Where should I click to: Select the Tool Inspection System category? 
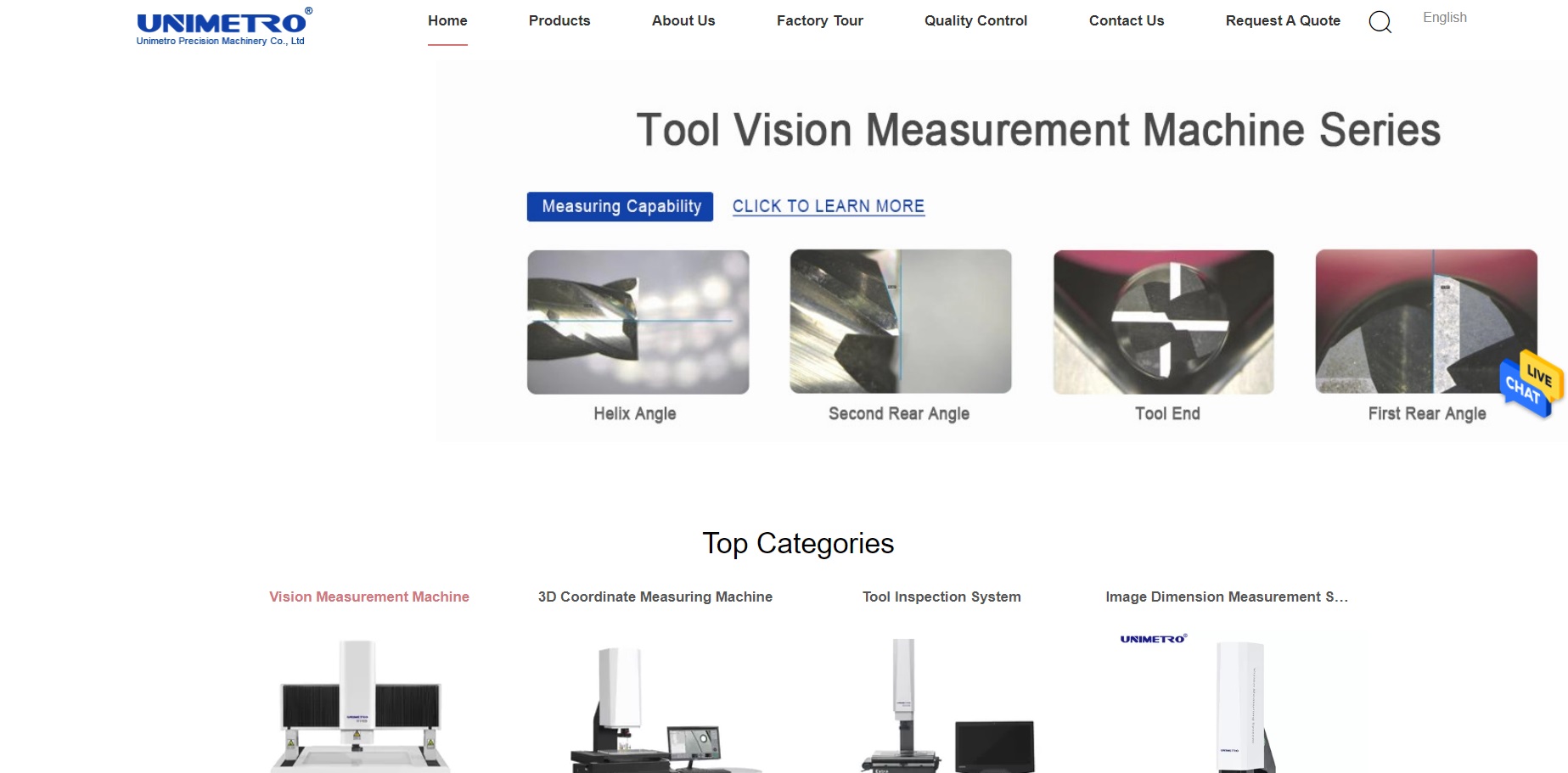click(941, 597)
